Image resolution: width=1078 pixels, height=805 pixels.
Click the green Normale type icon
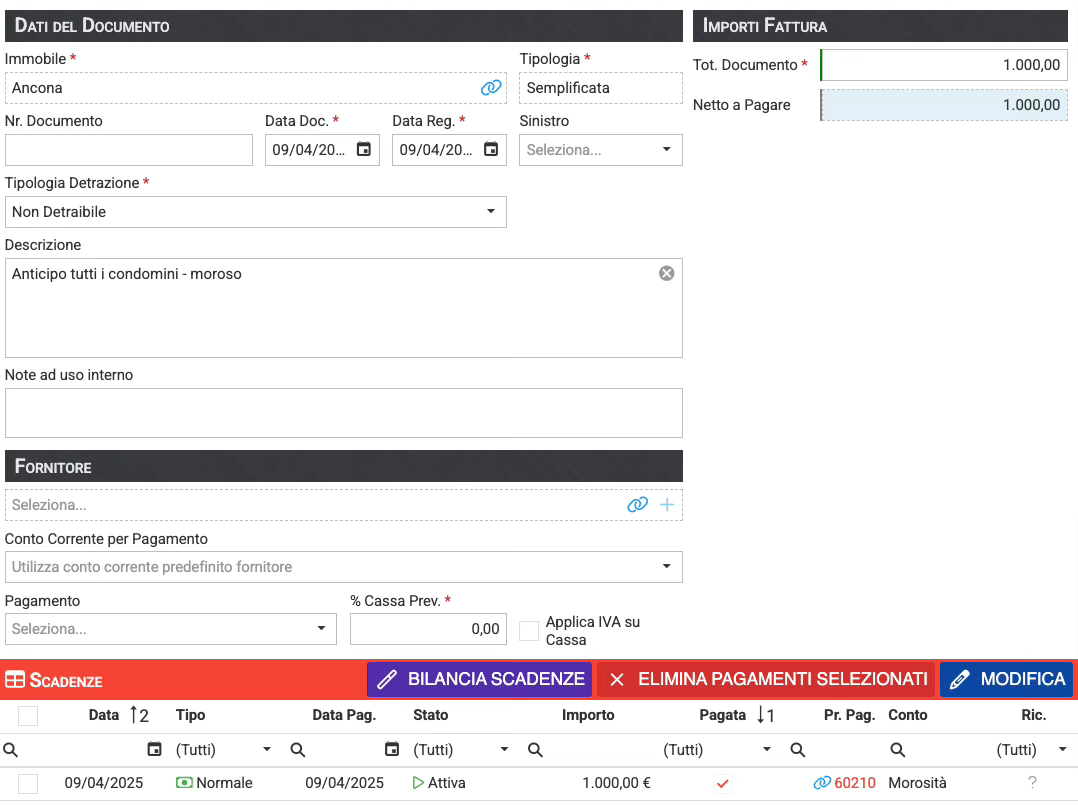pos(184,782)
